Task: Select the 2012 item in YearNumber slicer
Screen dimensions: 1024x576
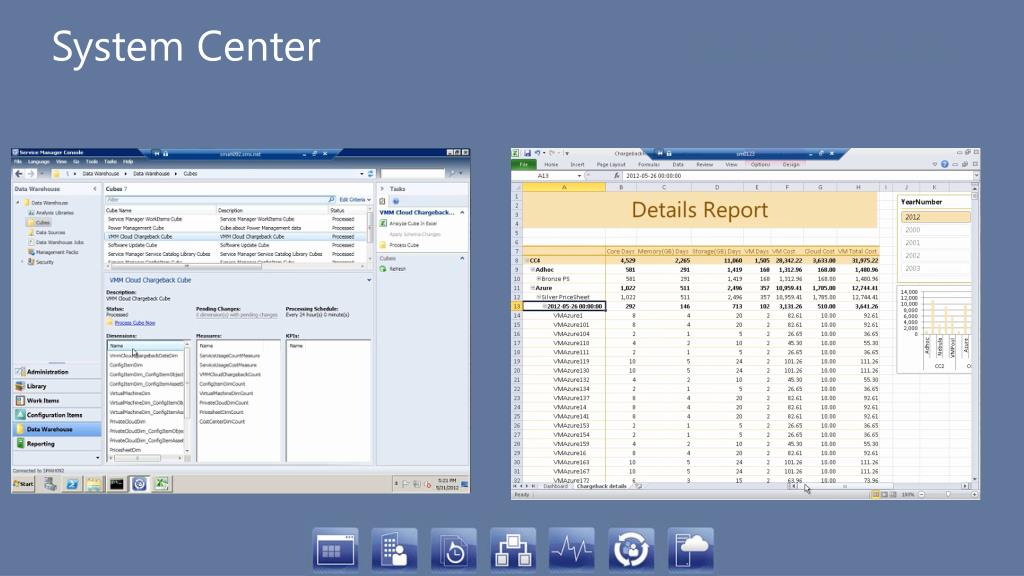Action: pos(935,217)
